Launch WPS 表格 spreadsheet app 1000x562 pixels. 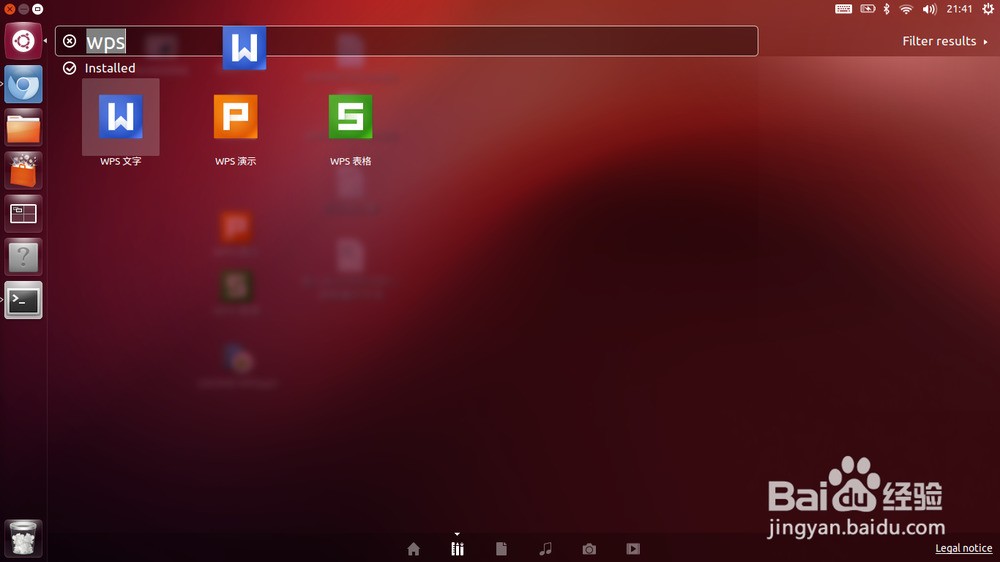click(x=350, y=118)
